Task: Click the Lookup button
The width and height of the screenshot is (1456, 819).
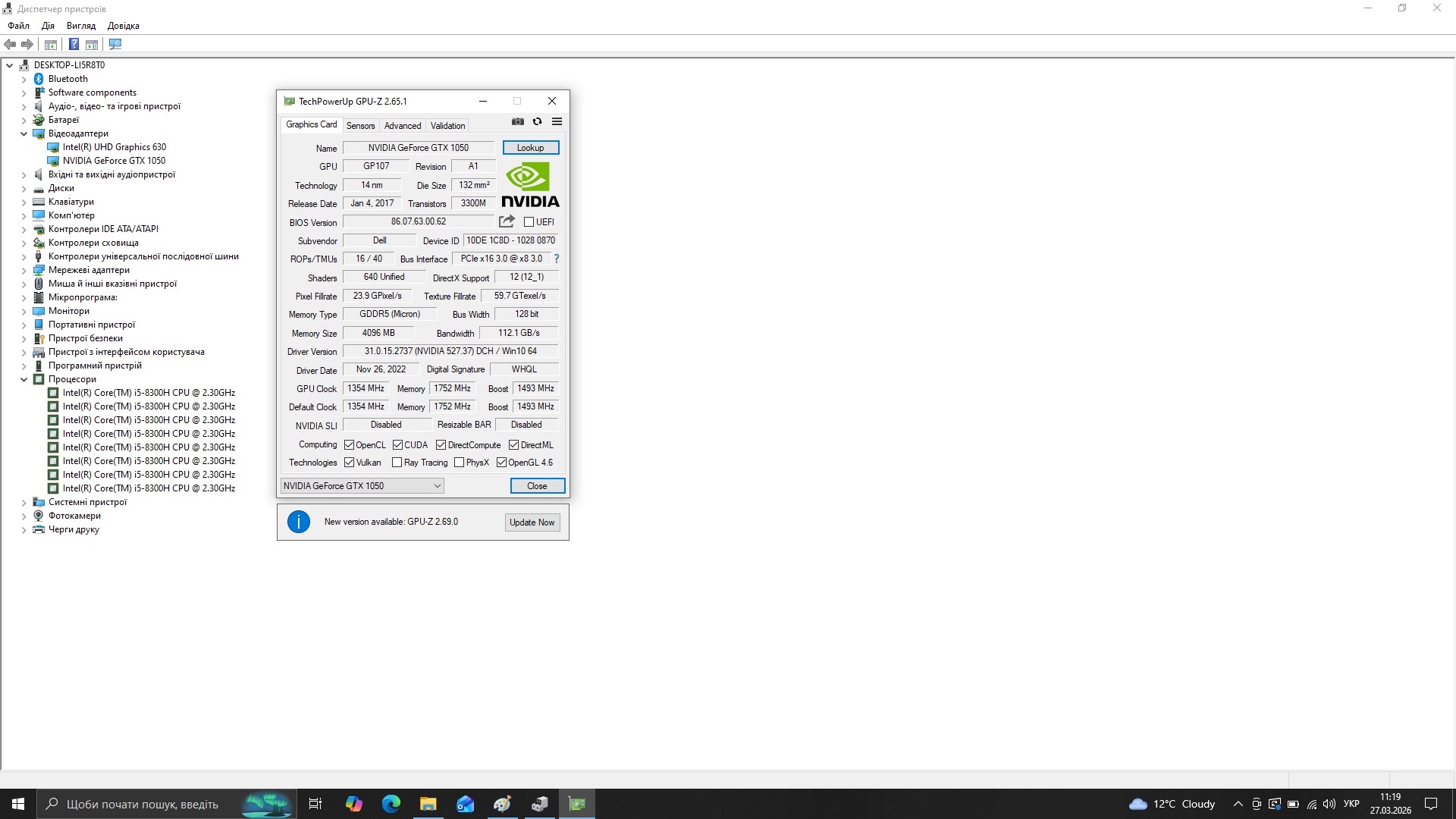Action: click(530, 148)
